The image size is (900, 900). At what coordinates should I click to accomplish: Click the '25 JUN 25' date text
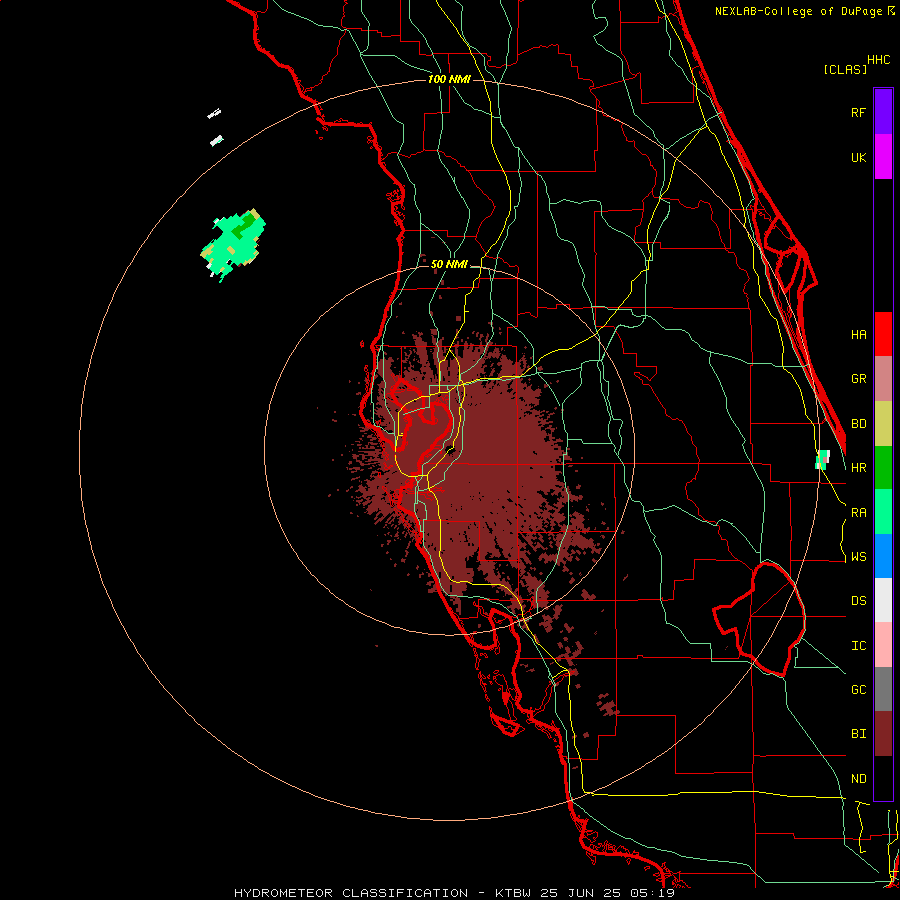(583, 893)
